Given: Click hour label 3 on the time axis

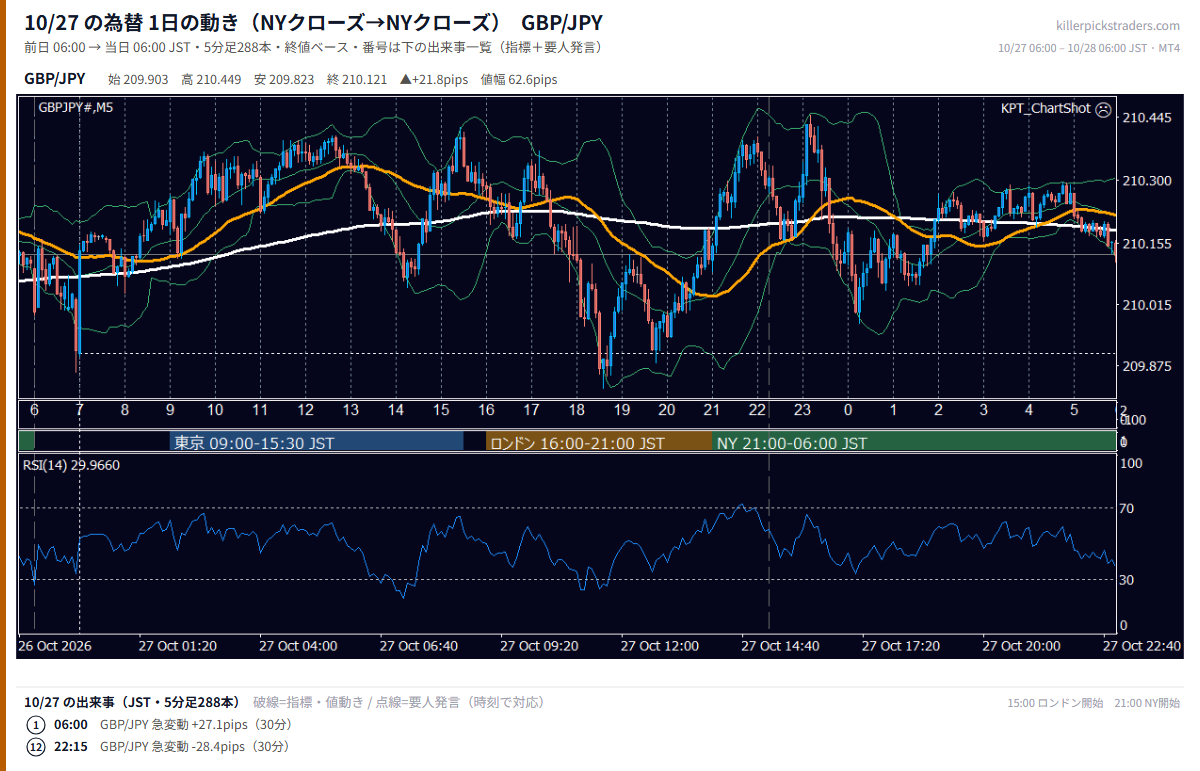Looking at the screenshot, I should pos(983,410).
